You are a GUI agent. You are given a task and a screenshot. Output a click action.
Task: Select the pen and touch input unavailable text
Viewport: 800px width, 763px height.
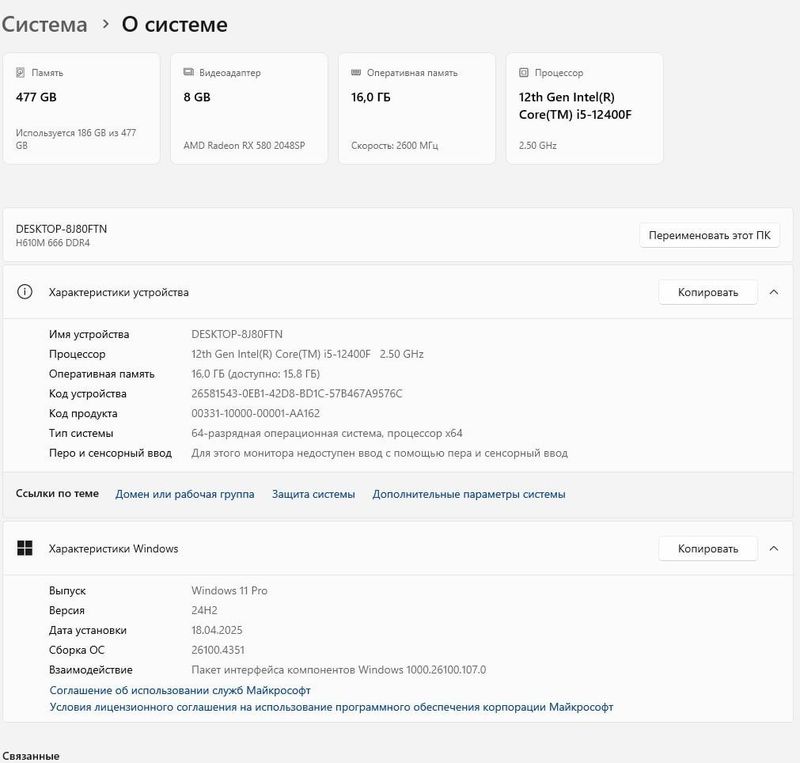(x=380, y=453)
